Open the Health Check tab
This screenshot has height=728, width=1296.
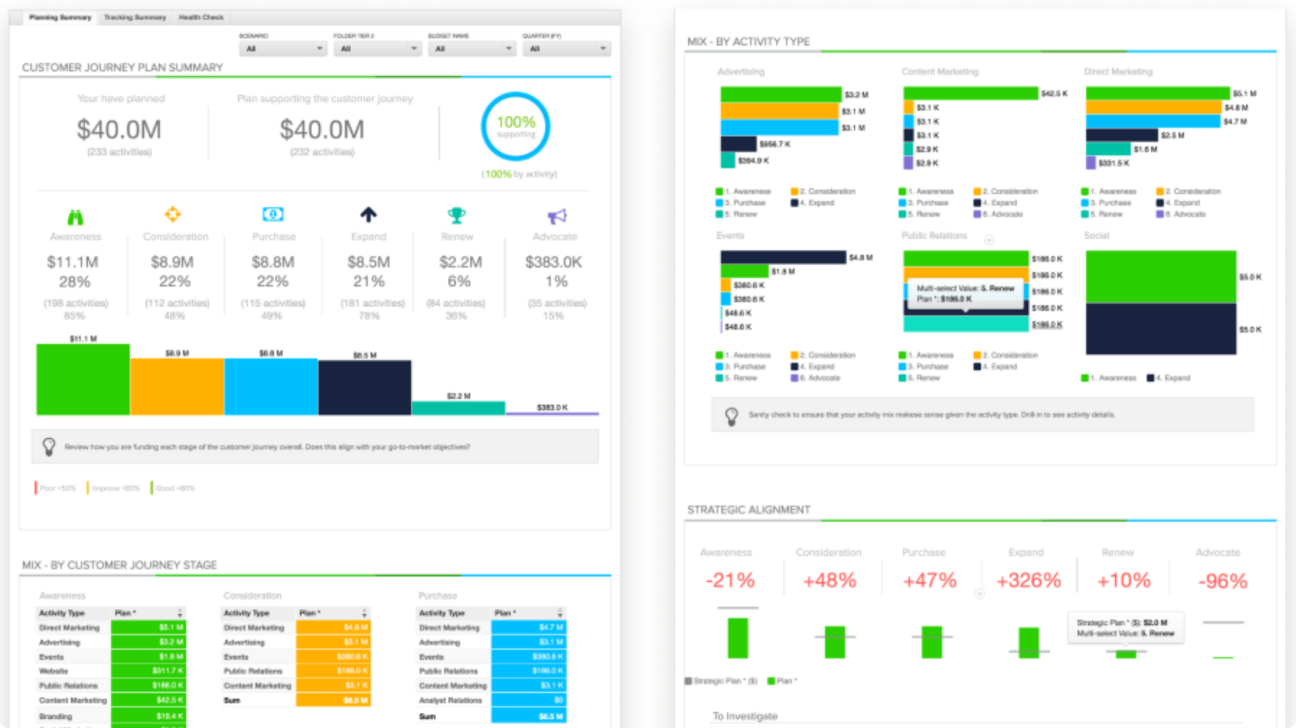(x=202, y=16)
